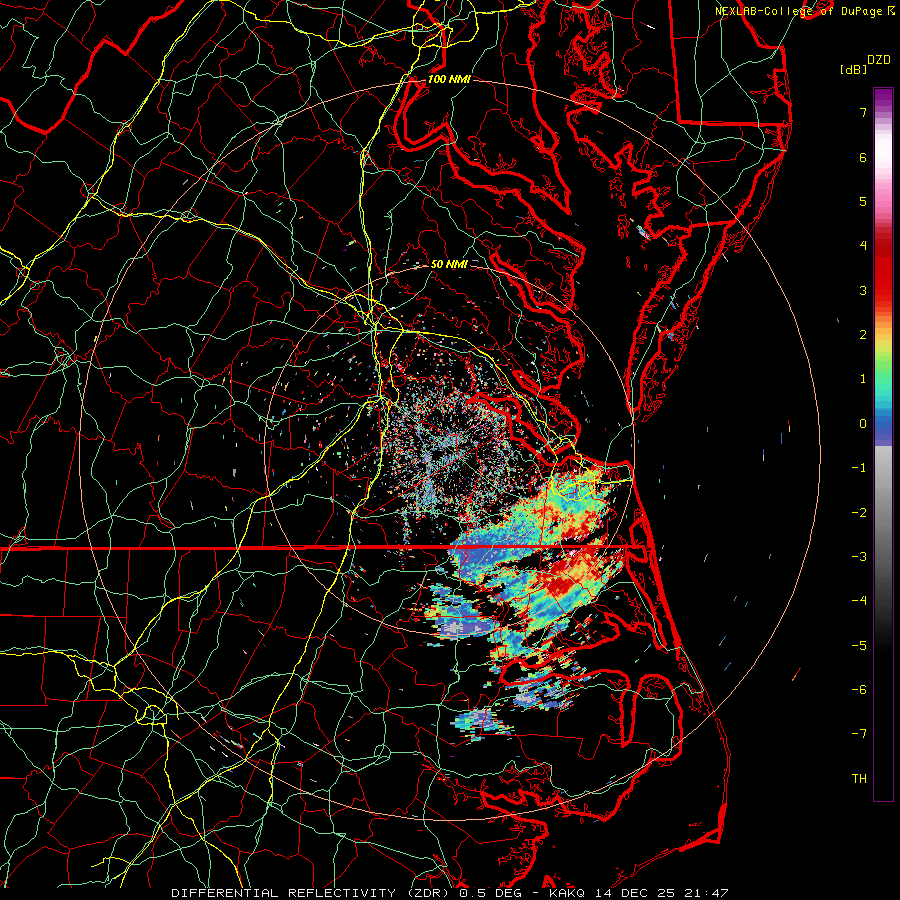Click the 2 value on the color scale
The width and height of the screenshot is (900, 900).
click(x=863, y=335)
